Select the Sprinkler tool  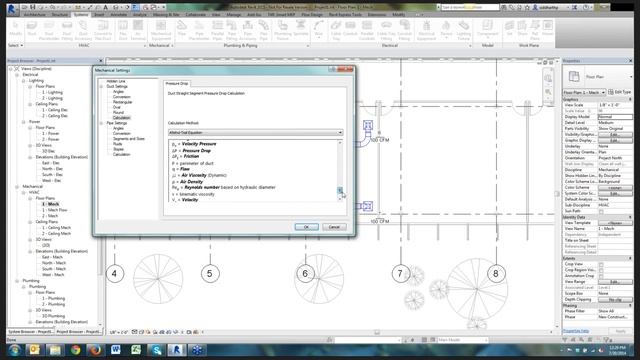pyautogui.click(x=301, y=29)
